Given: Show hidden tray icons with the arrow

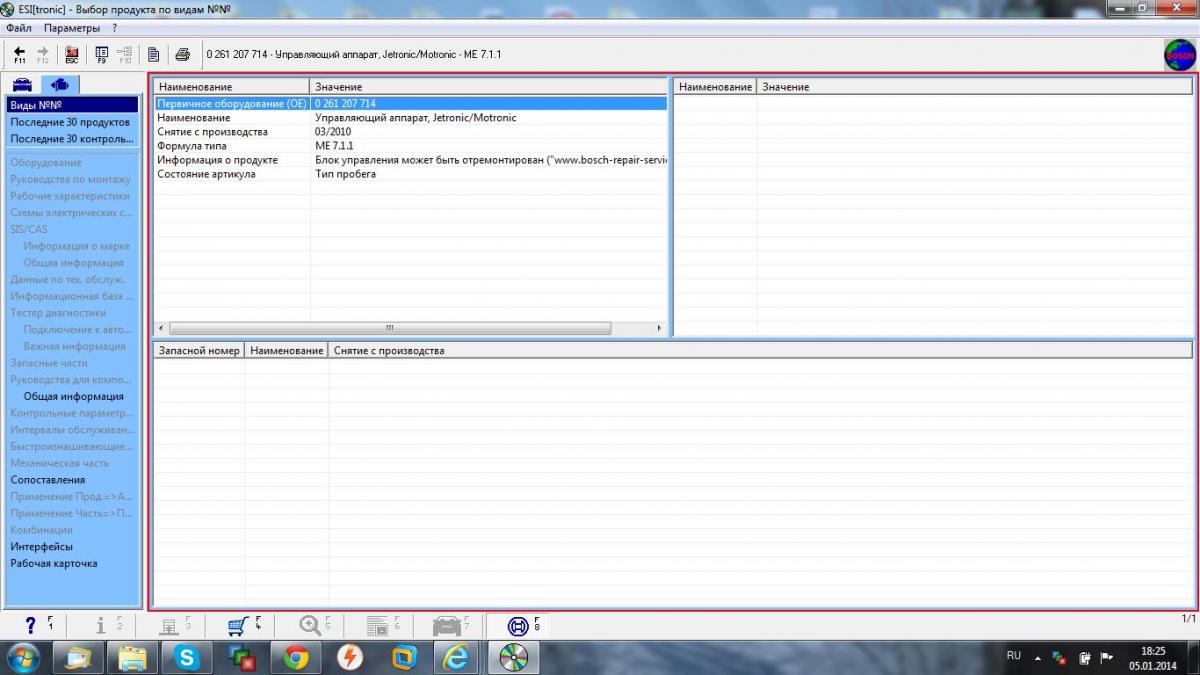Looking at the screenshot, I should point(1038,657).
